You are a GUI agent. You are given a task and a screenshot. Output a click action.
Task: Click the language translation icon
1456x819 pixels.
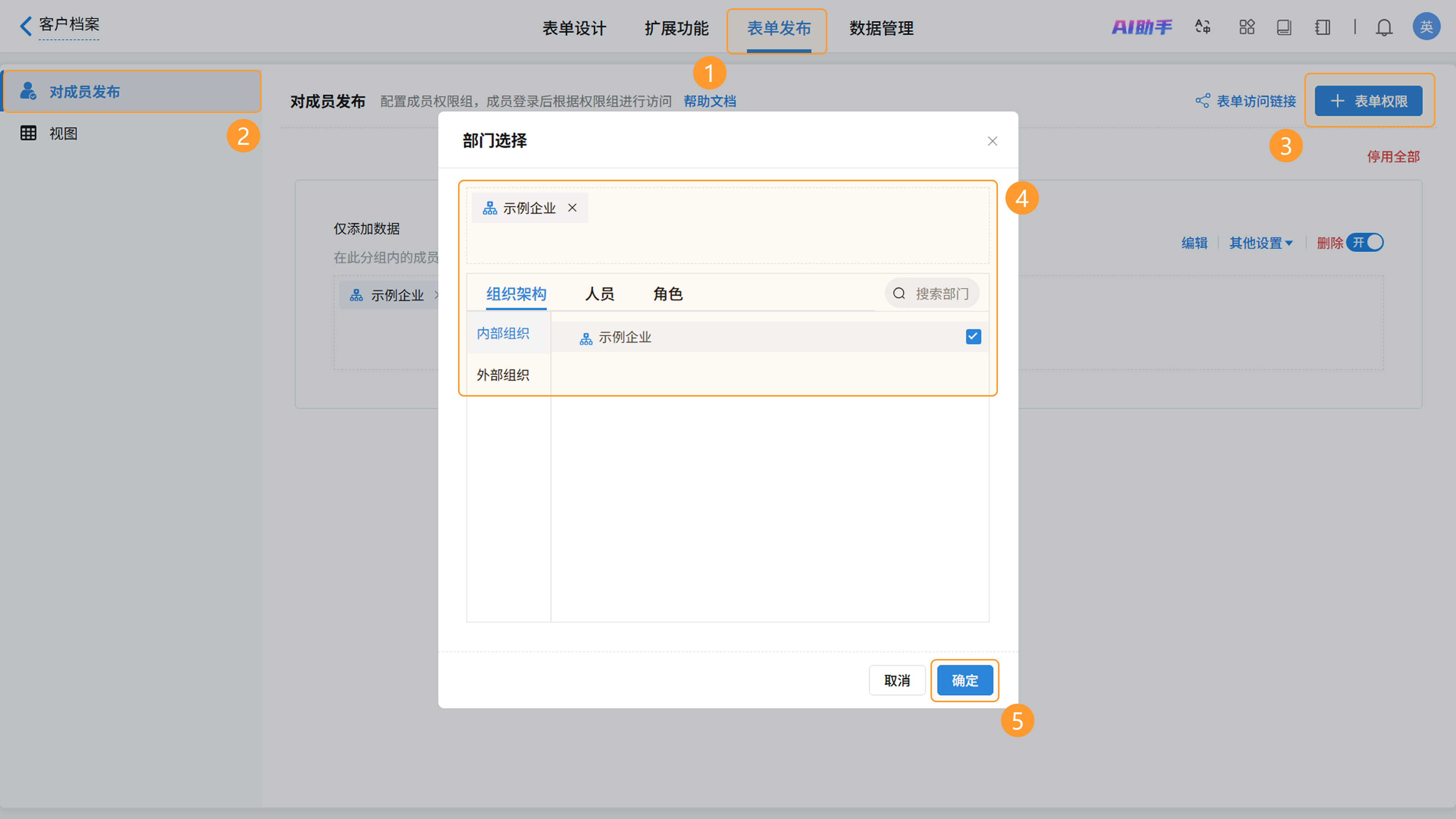click(1202, 27)
